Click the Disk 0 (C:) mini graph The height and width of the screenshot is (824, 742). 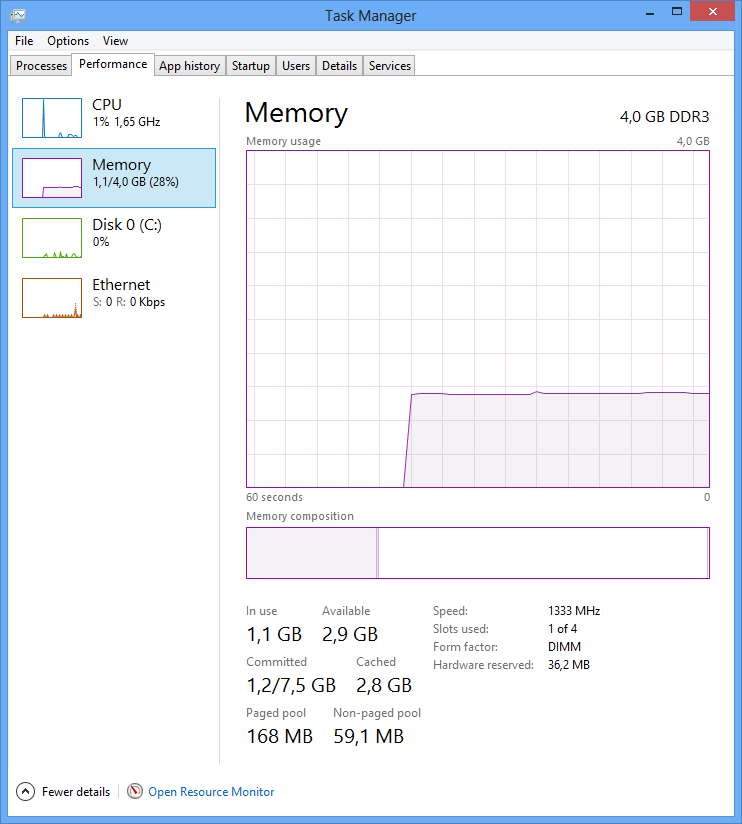pyautogui.click(x=52, y=238)
